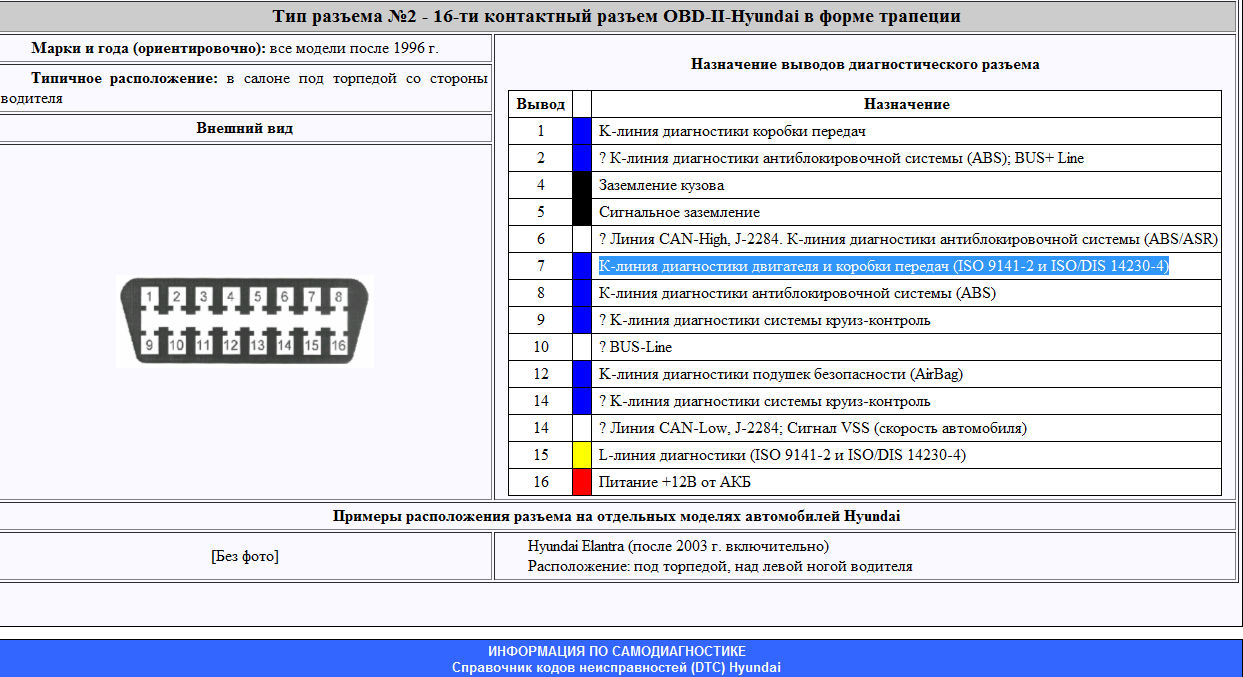Click the blue color cell for pin 9
The width and height of the screenshot is (1243, 677).
pos(582,320)
